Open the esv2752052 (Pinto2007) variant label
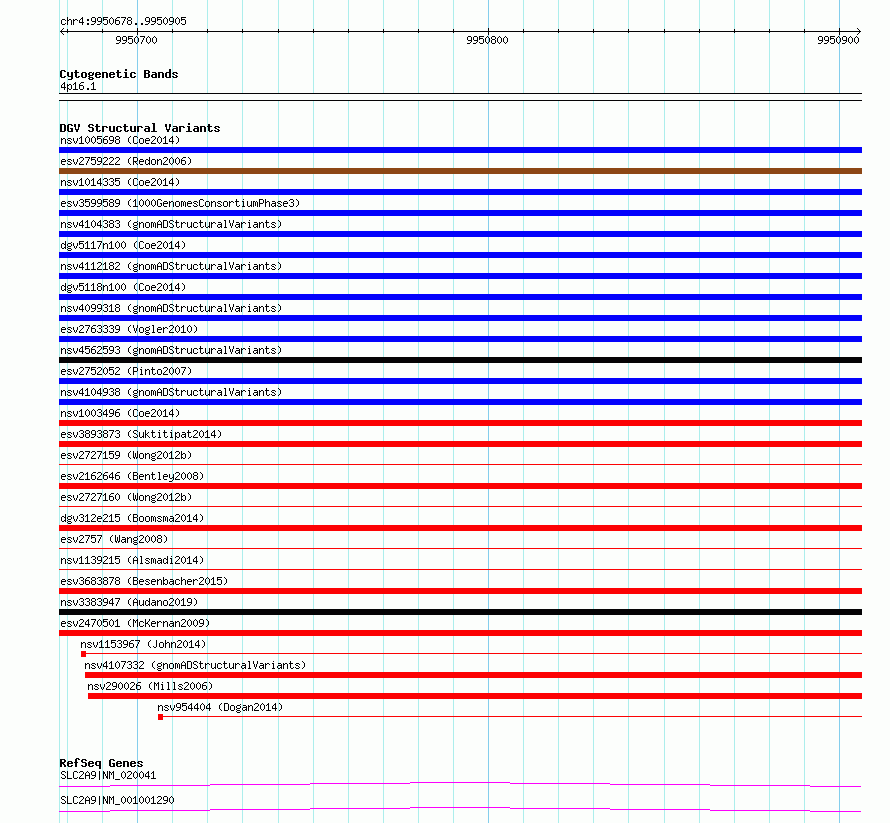This screenshot has width=890, height=823. click(126, 371)
